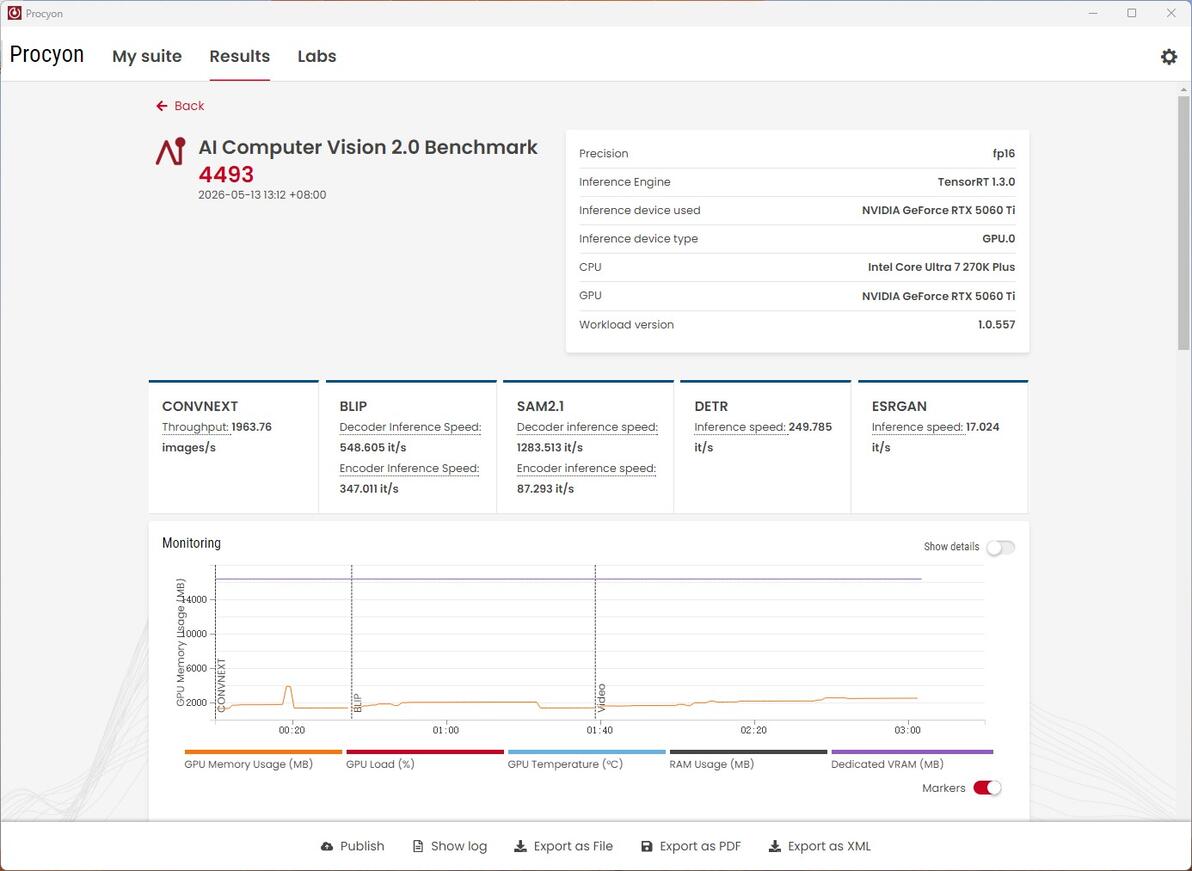Open the settings gear icon
The image size is (1192, 871).
(x=1168, y=56)
